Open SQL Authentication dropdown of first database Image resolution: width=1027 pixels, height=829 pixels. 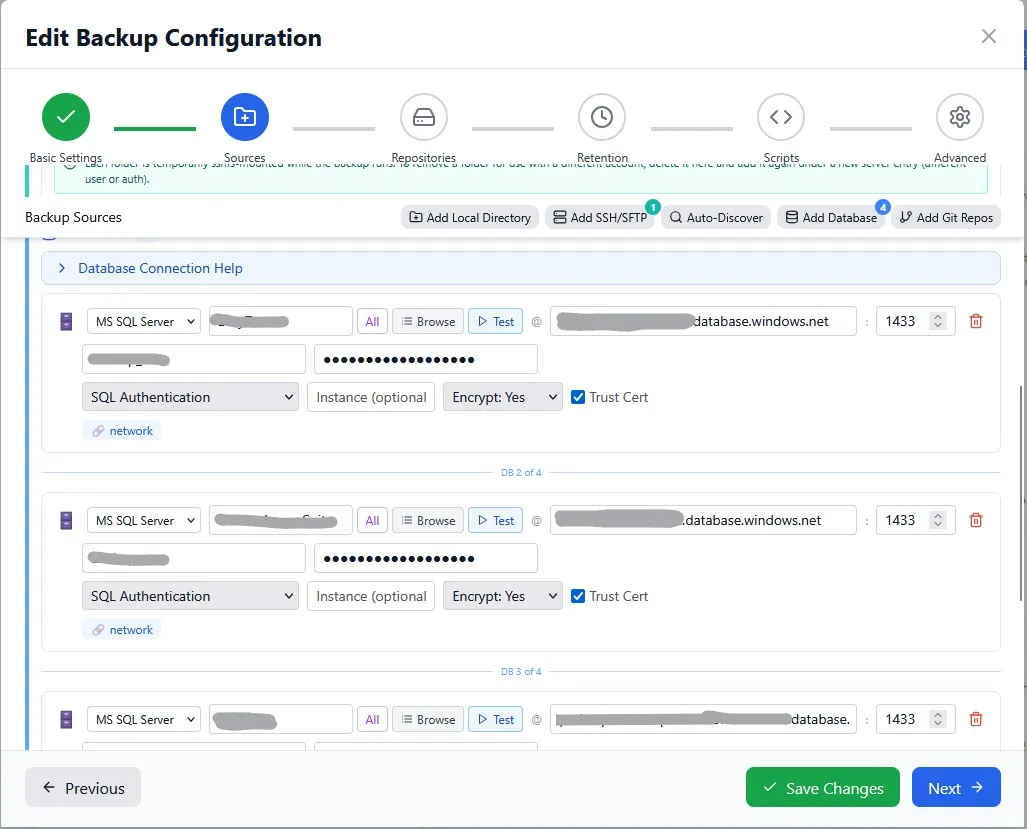click(x=191, y=397)
